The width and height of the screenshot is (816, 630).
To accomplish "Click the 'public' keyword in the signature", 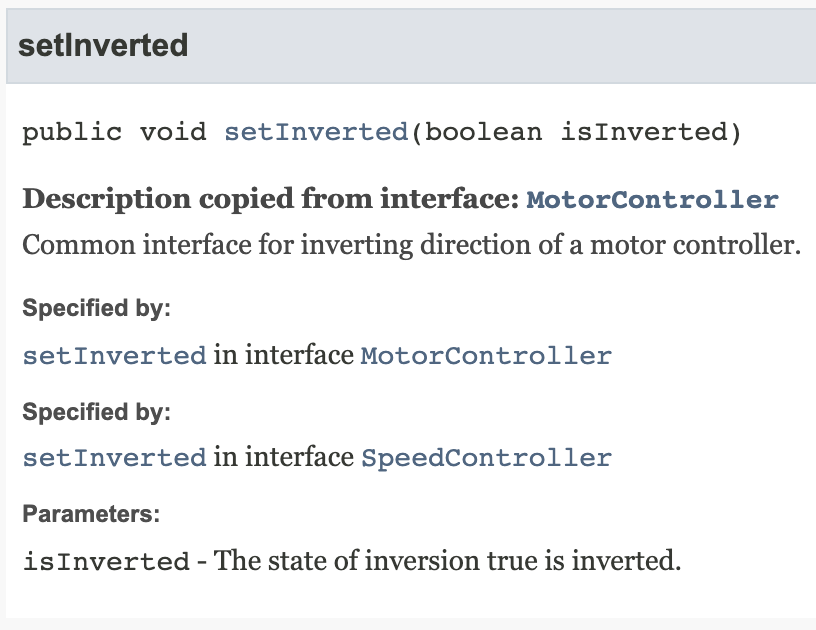I will pos(72,132).
